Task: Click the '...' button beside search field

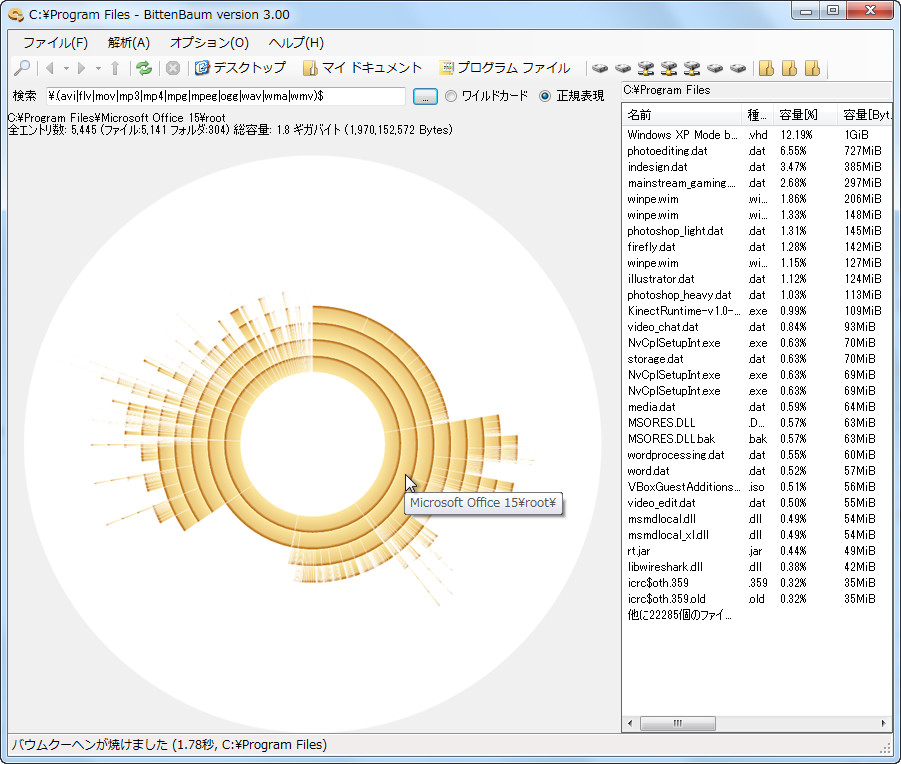Action: click(x=425, y=96)
